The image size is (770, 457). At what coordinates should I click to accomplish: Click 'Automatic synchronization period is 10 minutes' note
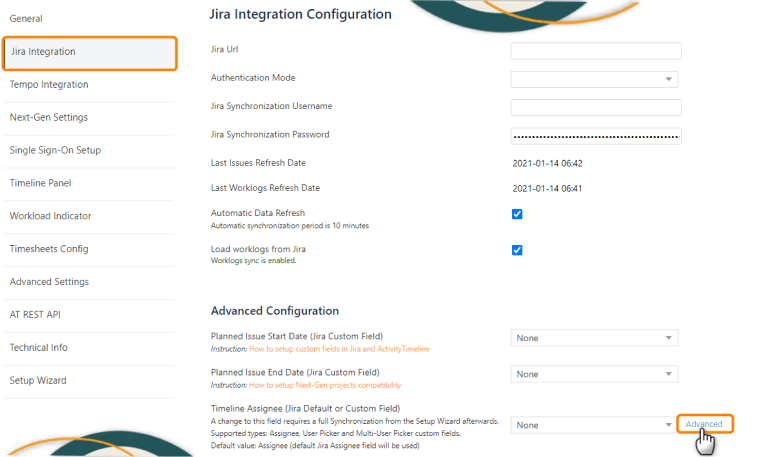(290, 226)
